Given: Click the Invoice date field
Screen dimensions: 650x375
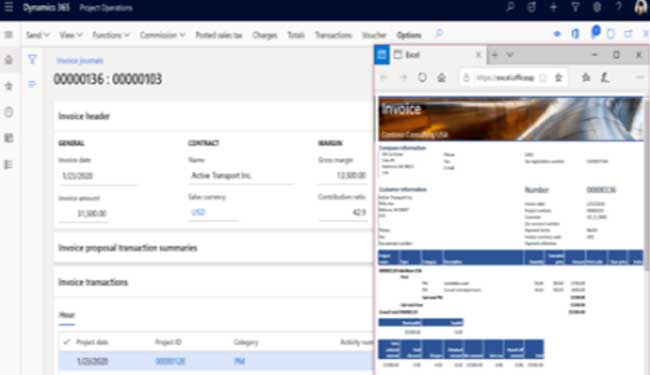Looking at the screenshot, I should click(97, 176).
